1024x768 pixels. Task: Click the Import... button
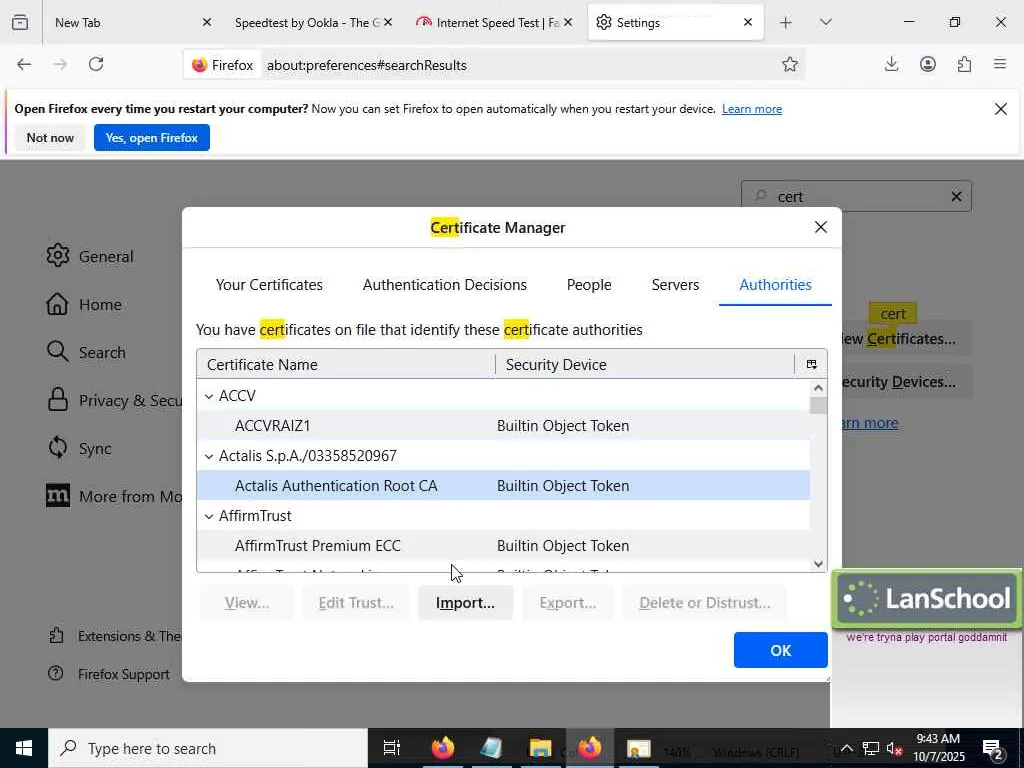tap(465, 603)
